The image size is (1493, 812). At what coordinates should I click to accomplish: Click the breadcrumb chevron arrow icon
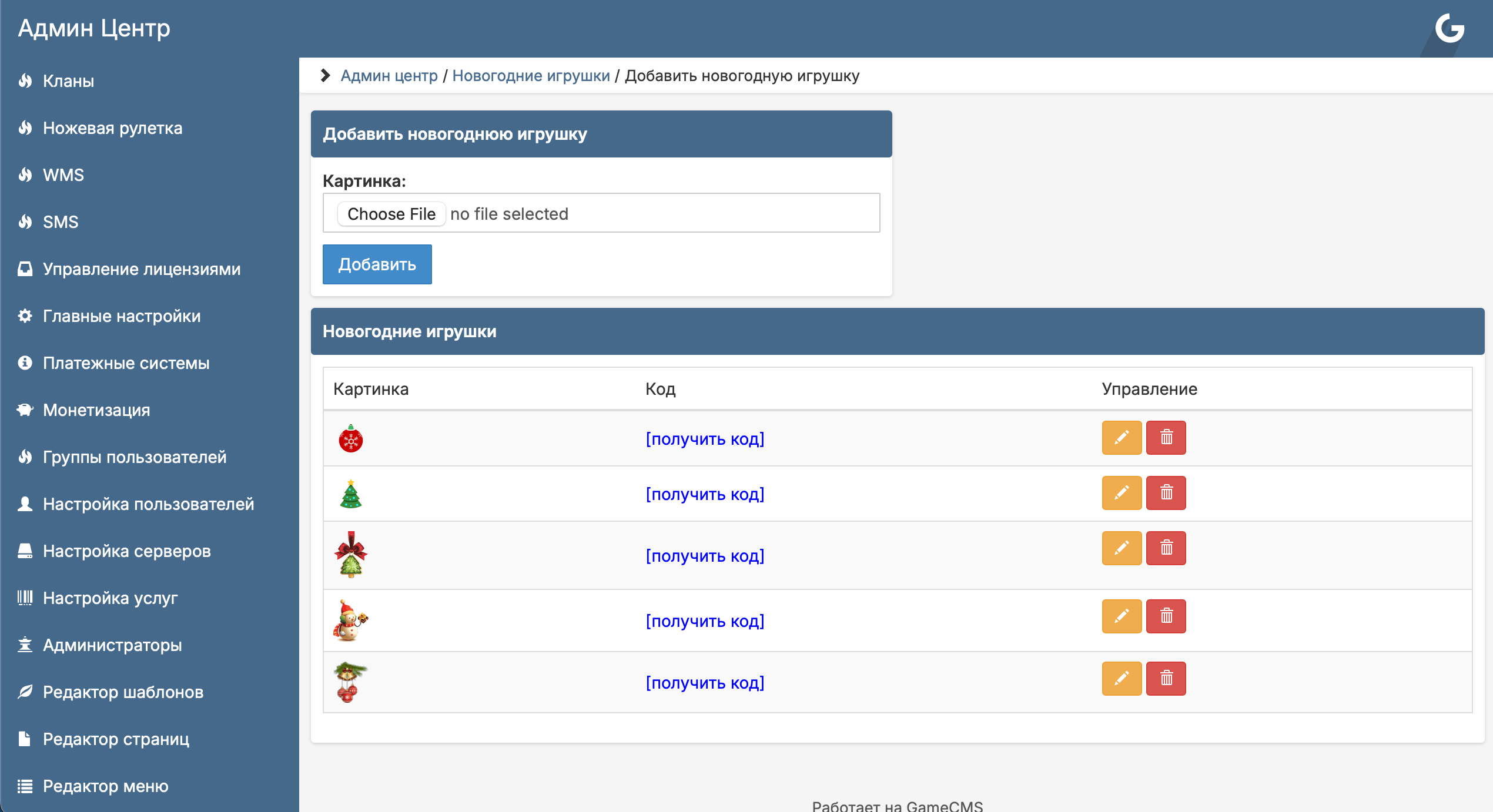[x=325, y=75]
